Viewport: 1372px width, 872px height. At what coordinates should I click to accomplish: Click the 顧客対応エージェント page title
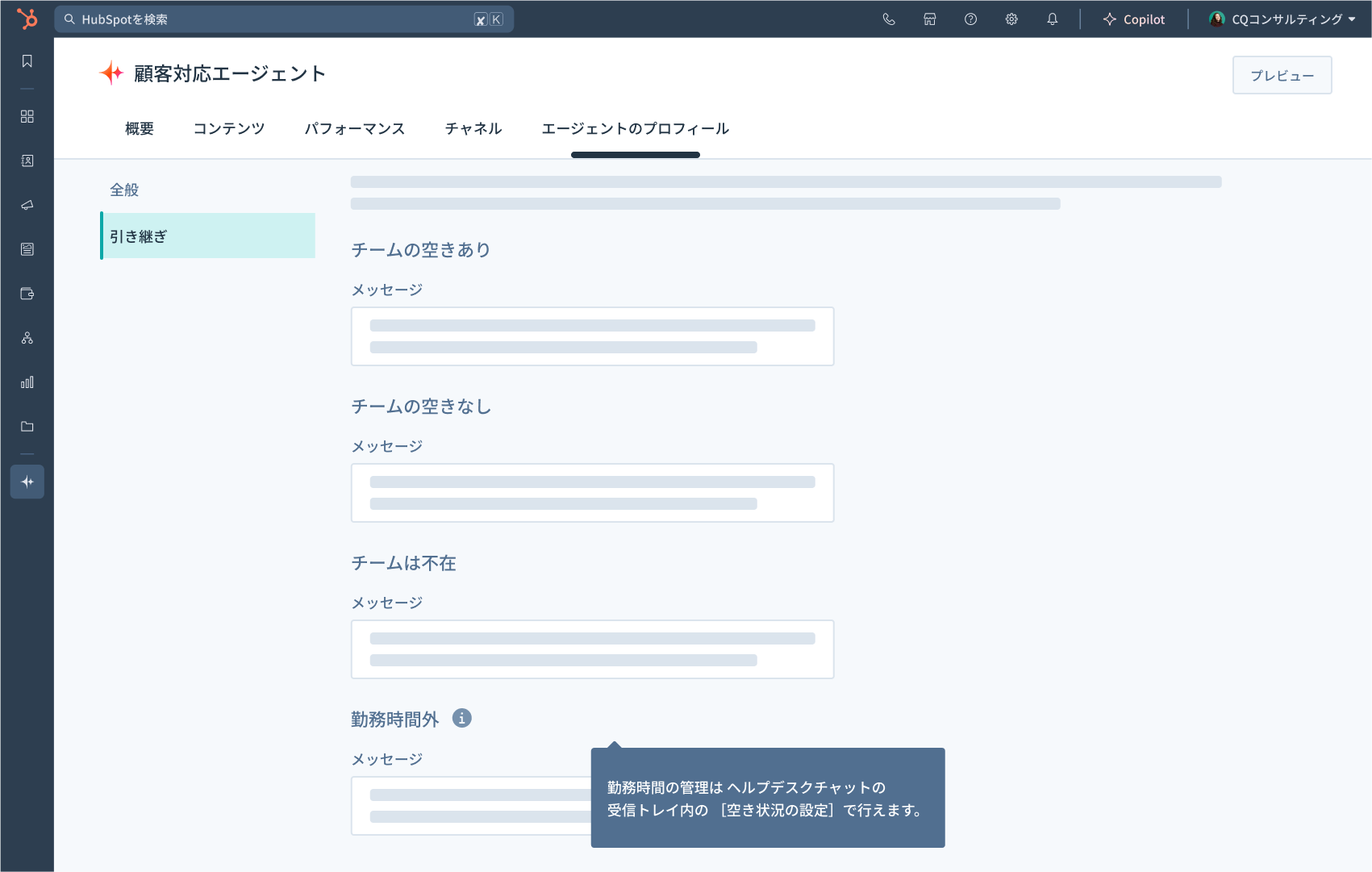point(230,73)
